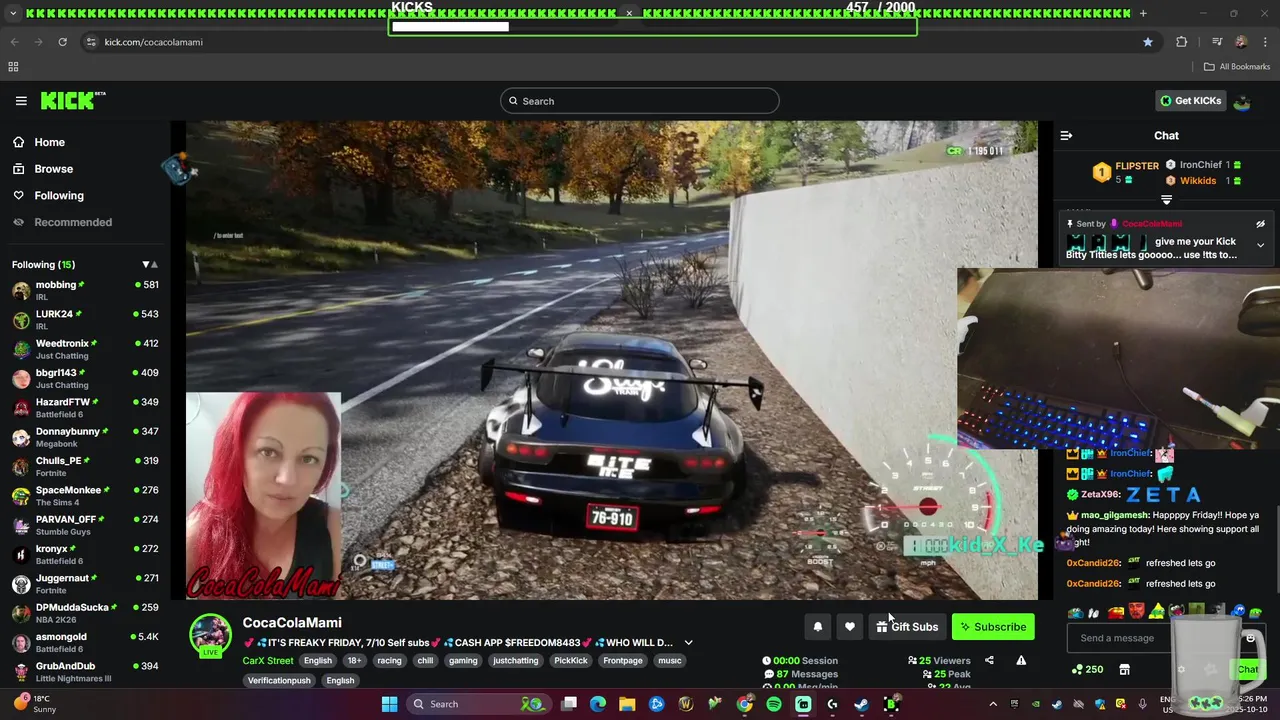Click the green Subscribe button
This screenshot has height=720, width=1280.
coord(993,627)
